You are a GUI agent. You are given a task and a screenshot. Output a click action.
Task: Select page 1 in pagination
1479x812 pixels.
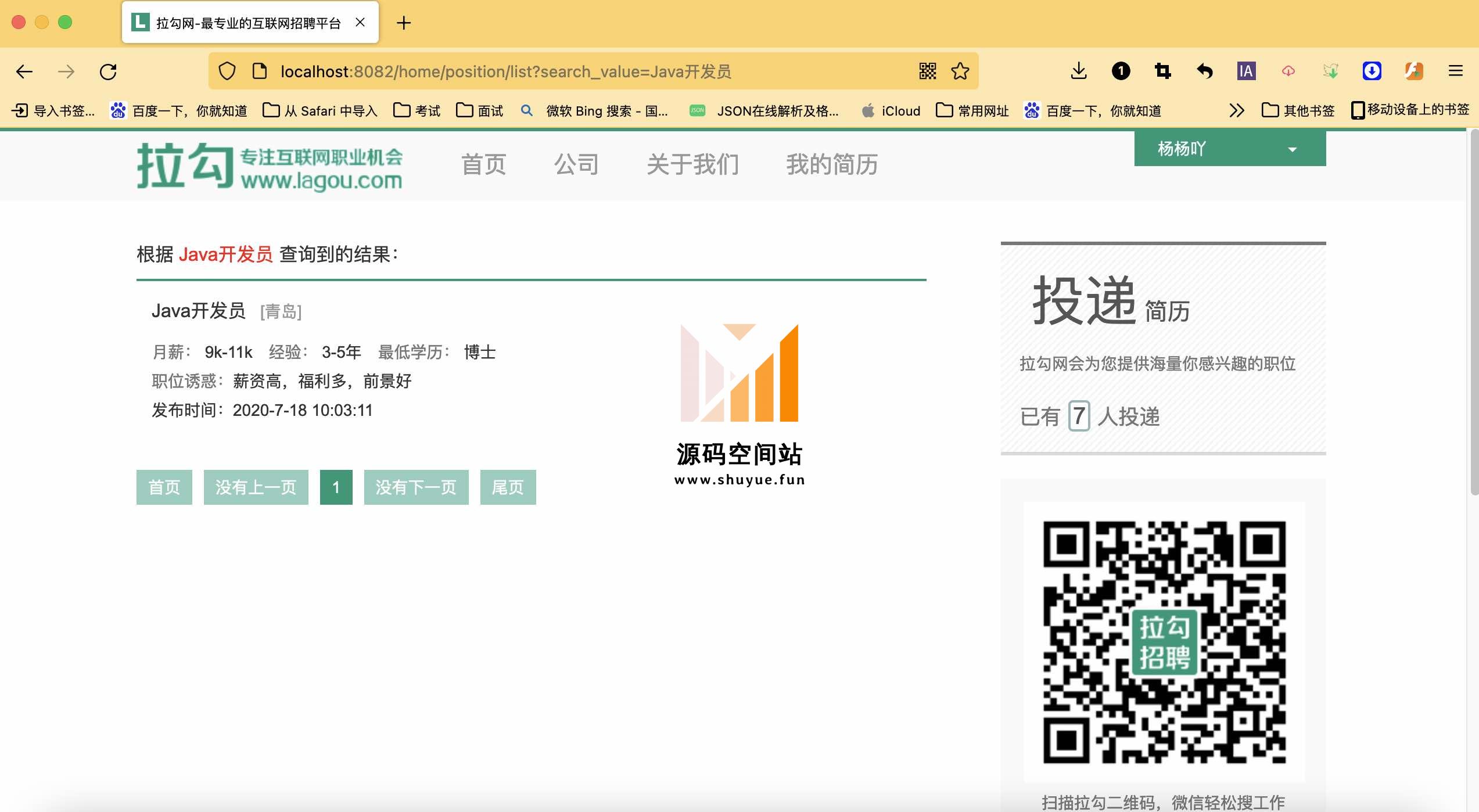click(336, 487)
